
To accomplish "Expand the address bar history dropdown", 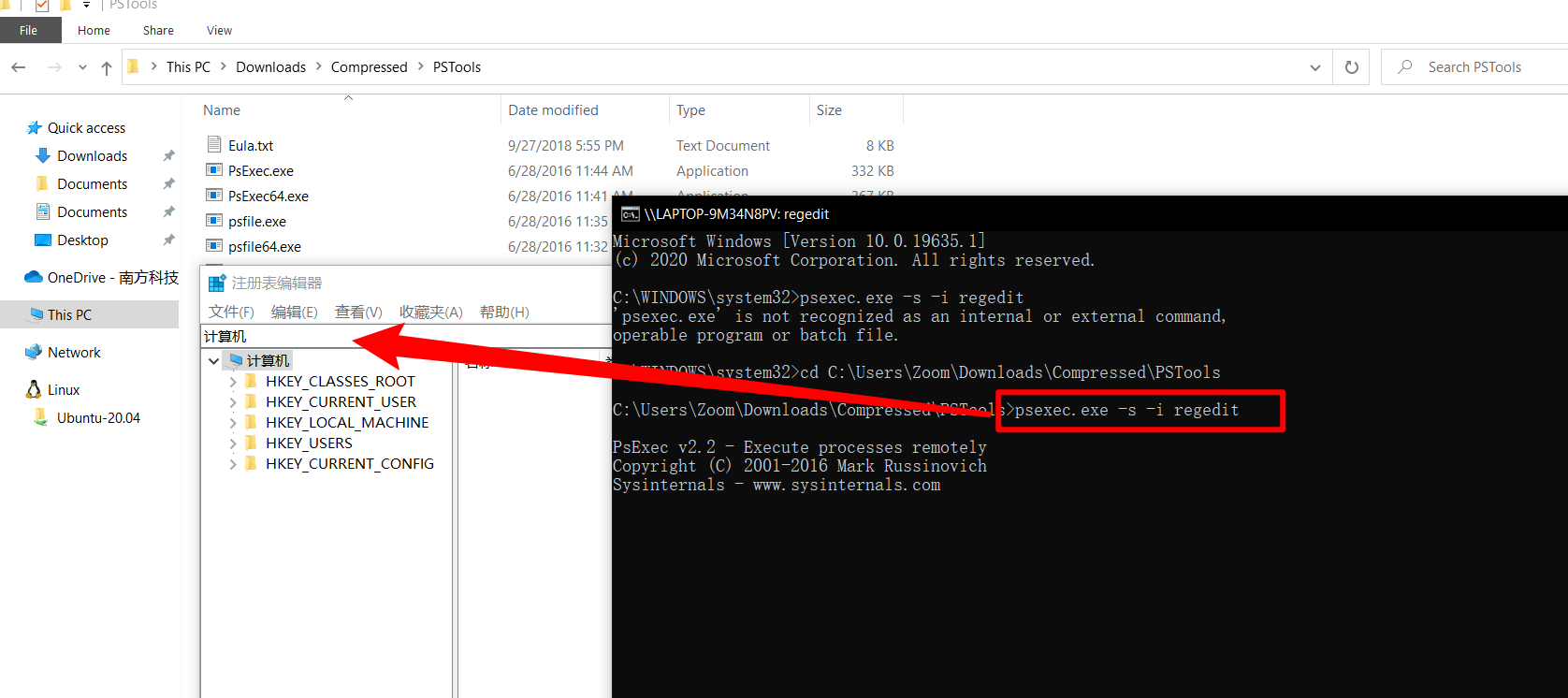I will [1314, 67].
